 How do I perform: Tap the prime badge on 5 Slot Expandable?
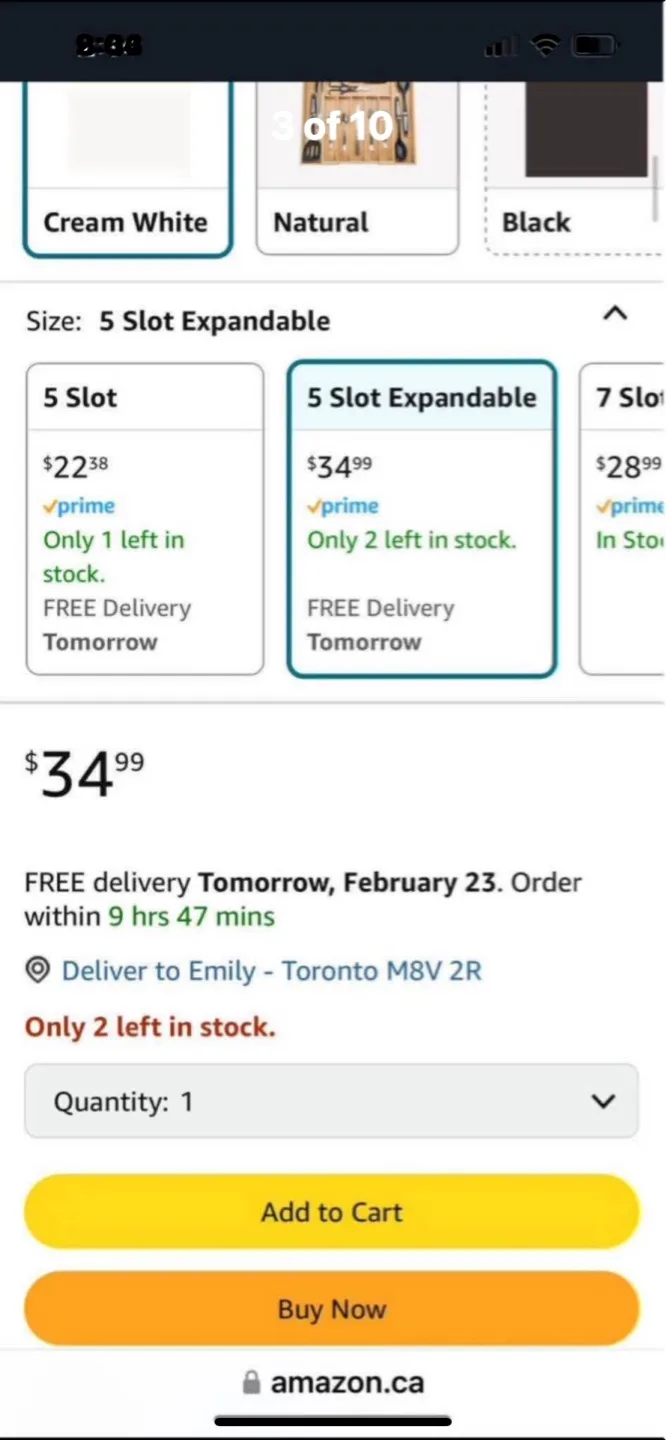point(342,506)
